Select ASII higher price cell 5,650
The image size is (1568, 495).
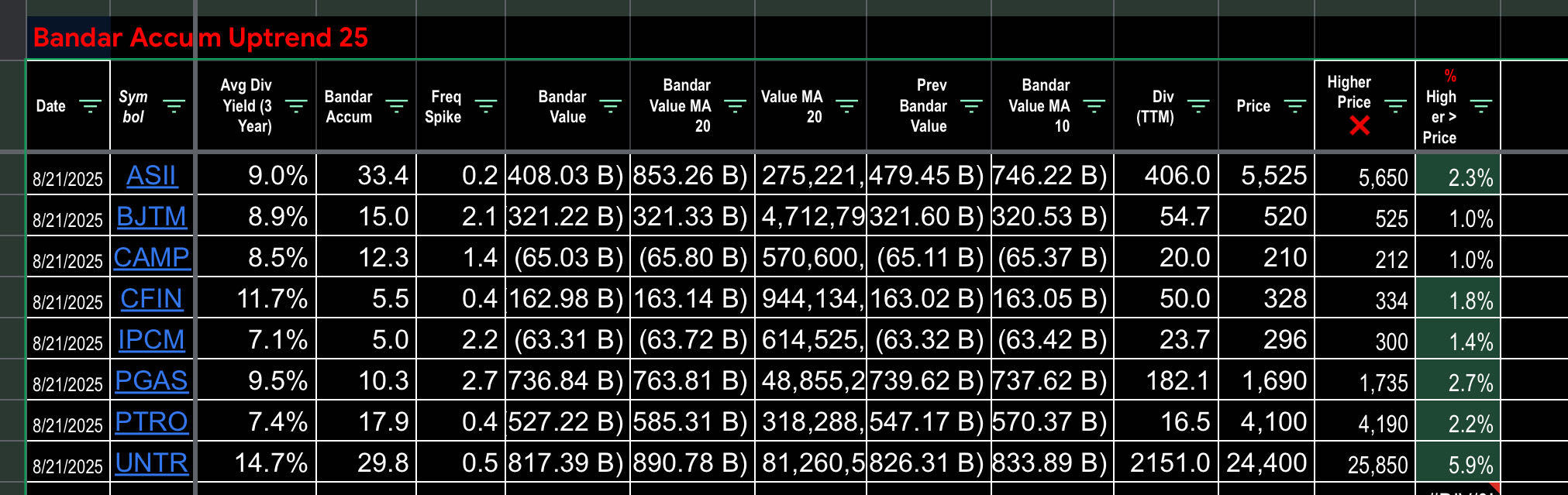[x=1365, y=175]
